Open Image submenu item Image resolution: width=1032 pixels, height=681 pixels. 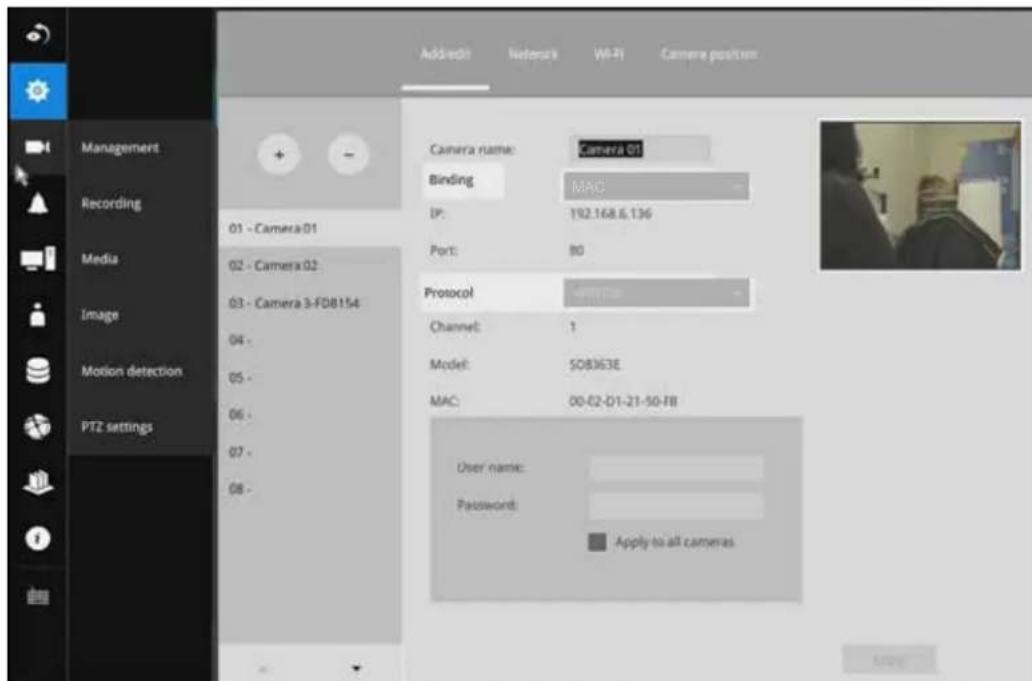(100, 315)
